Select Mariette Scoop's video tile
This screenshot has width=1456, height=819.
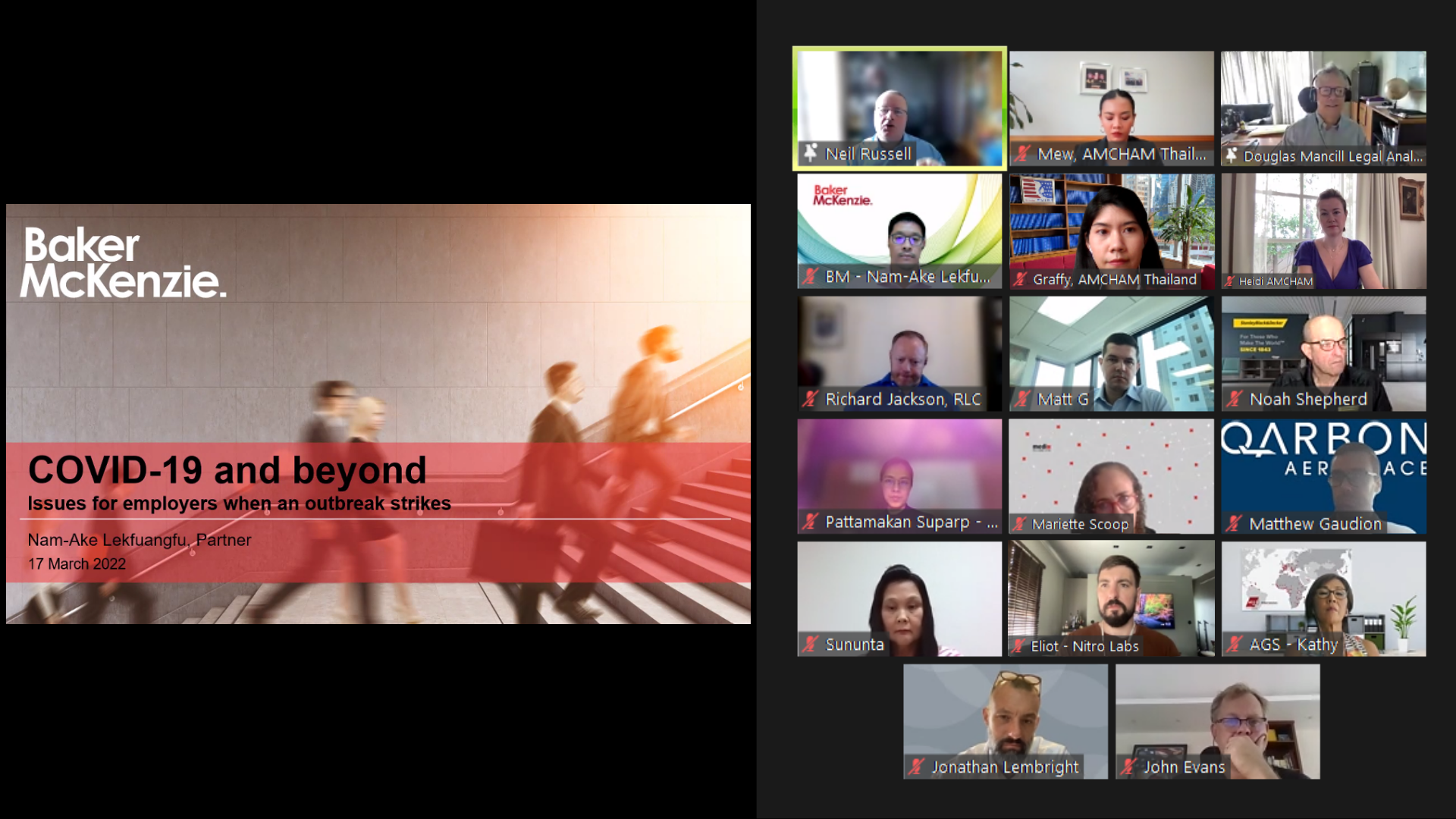pos(1112,476)
